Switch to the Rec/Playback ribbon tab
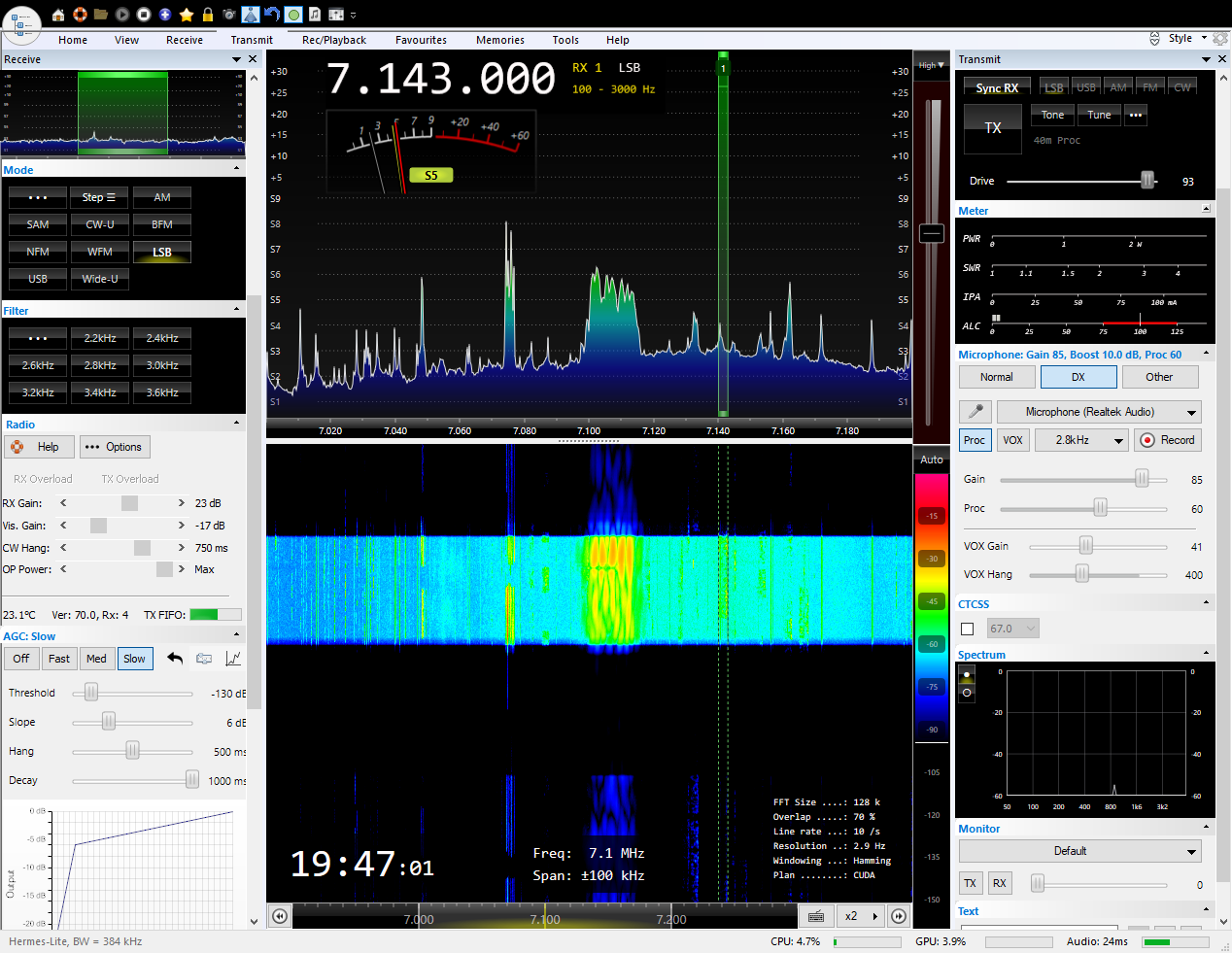The image size is (1232, 953). [x=333, y=40]
